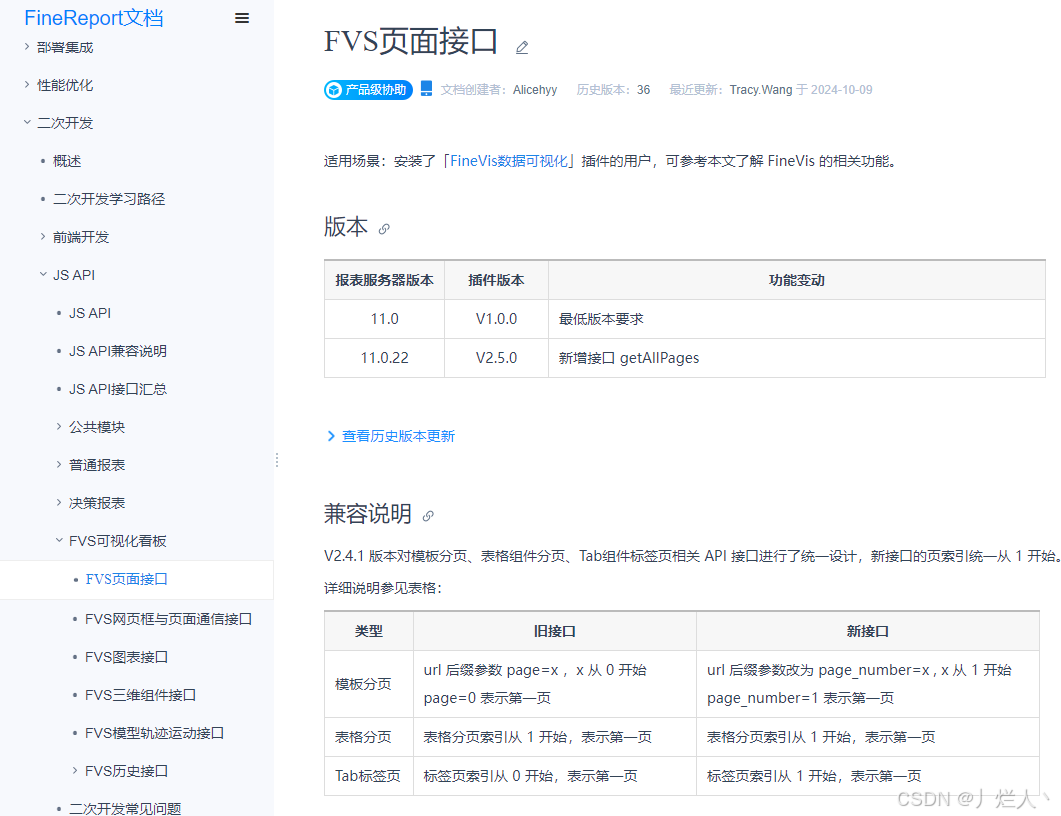Click row label Tab标签页
1061x816 pixels.
(367, 776)
